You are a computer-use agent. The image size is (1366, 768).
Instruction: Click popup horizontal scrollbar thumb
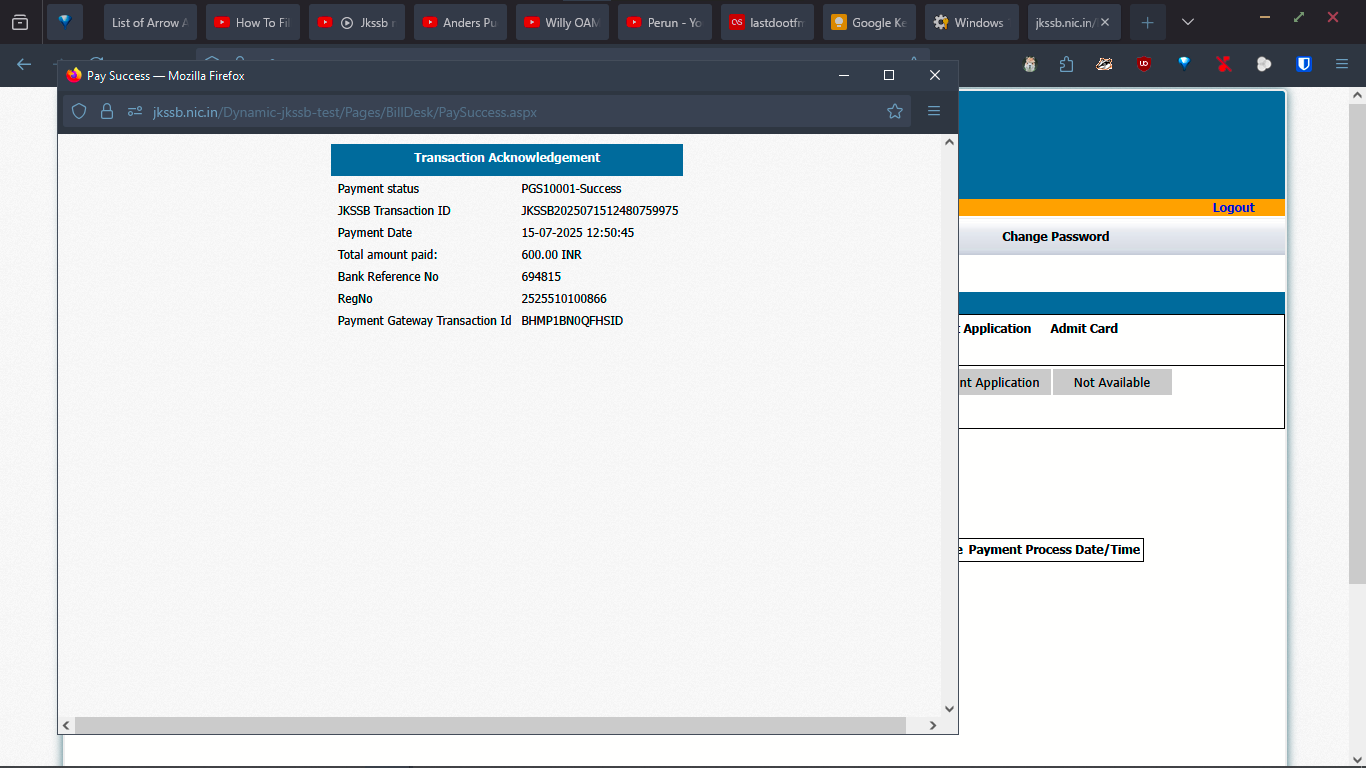click(490, 725)
